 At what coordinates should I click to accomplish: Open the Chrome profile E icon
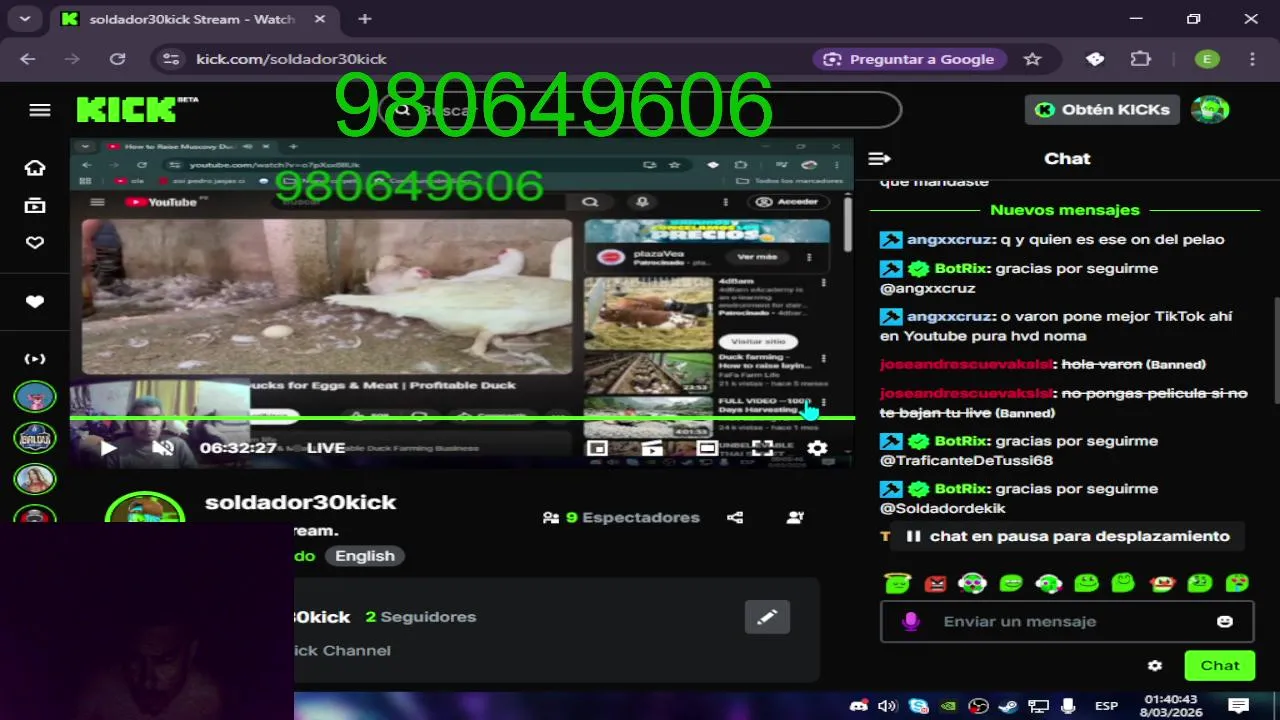point(1207,59)
